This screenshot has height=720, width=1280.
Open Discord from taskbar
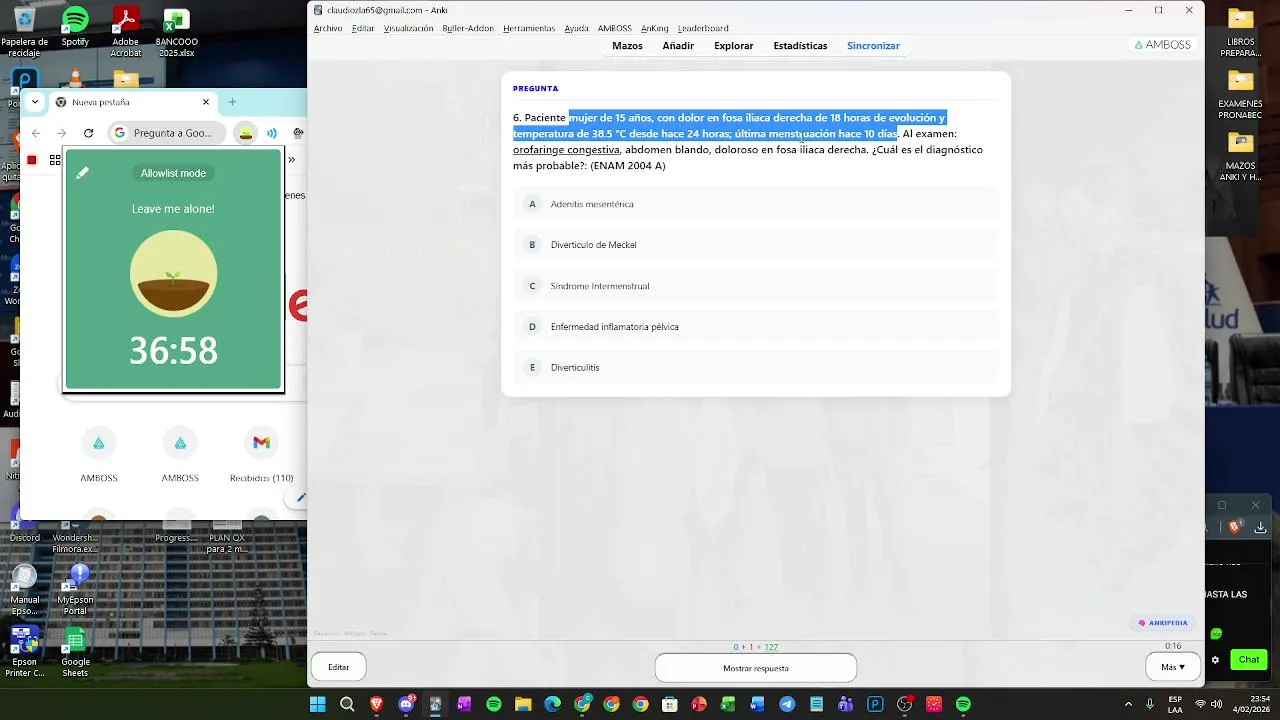406,704
